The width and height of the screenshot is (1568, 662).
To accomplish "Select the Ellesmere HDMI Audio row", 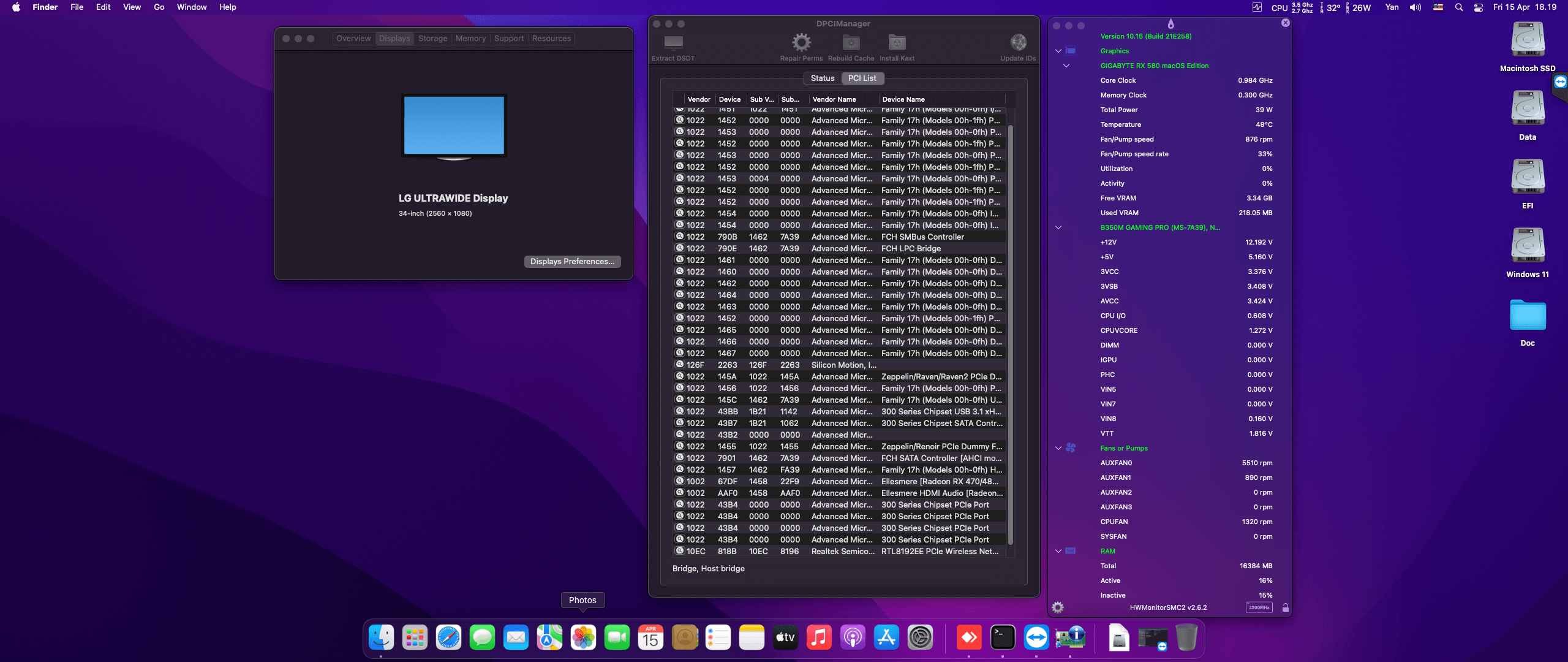I will [x=840, y=493].
